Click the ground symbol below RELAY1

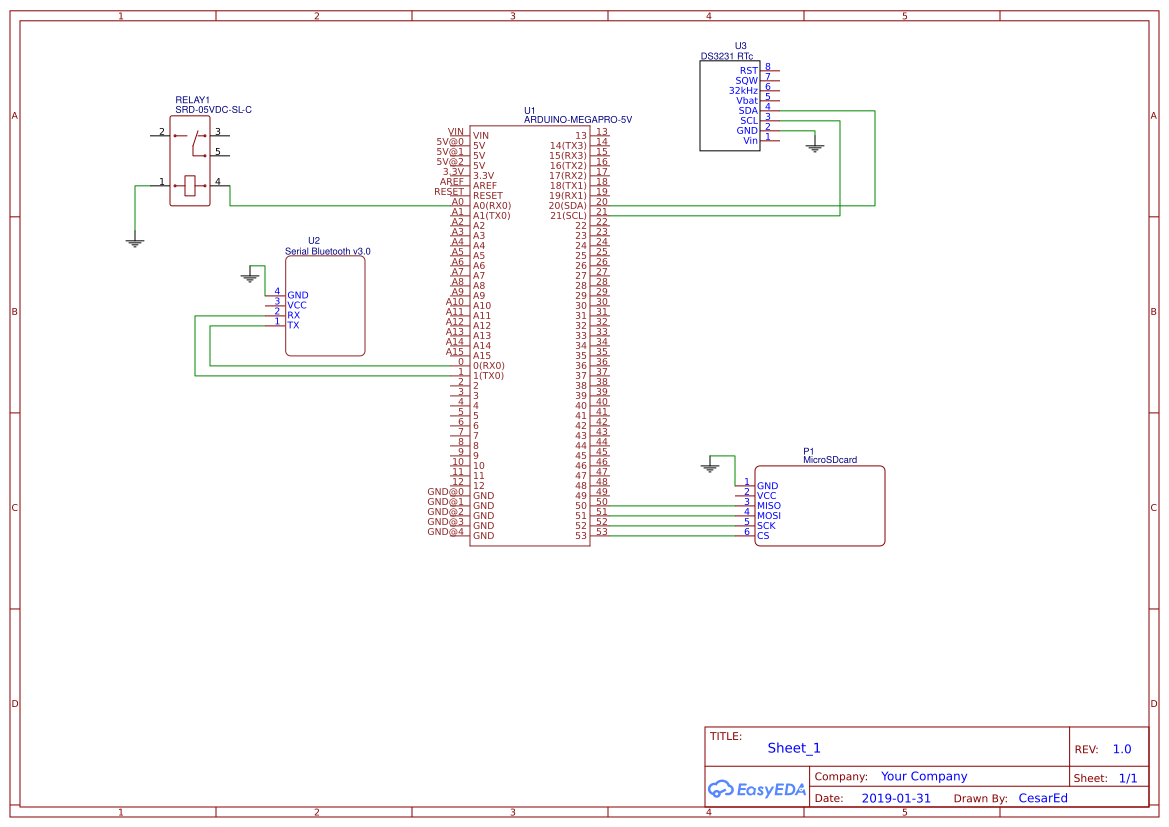(133, 241)
